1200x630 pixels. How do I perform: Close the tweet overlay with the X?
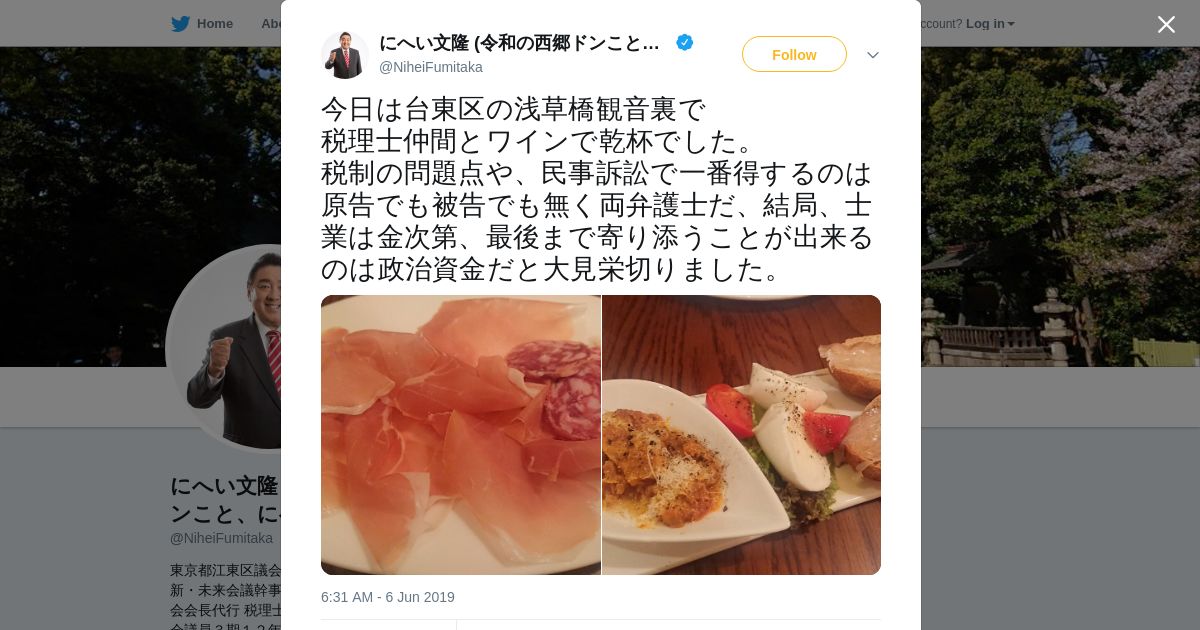(x=1166, y=24)
